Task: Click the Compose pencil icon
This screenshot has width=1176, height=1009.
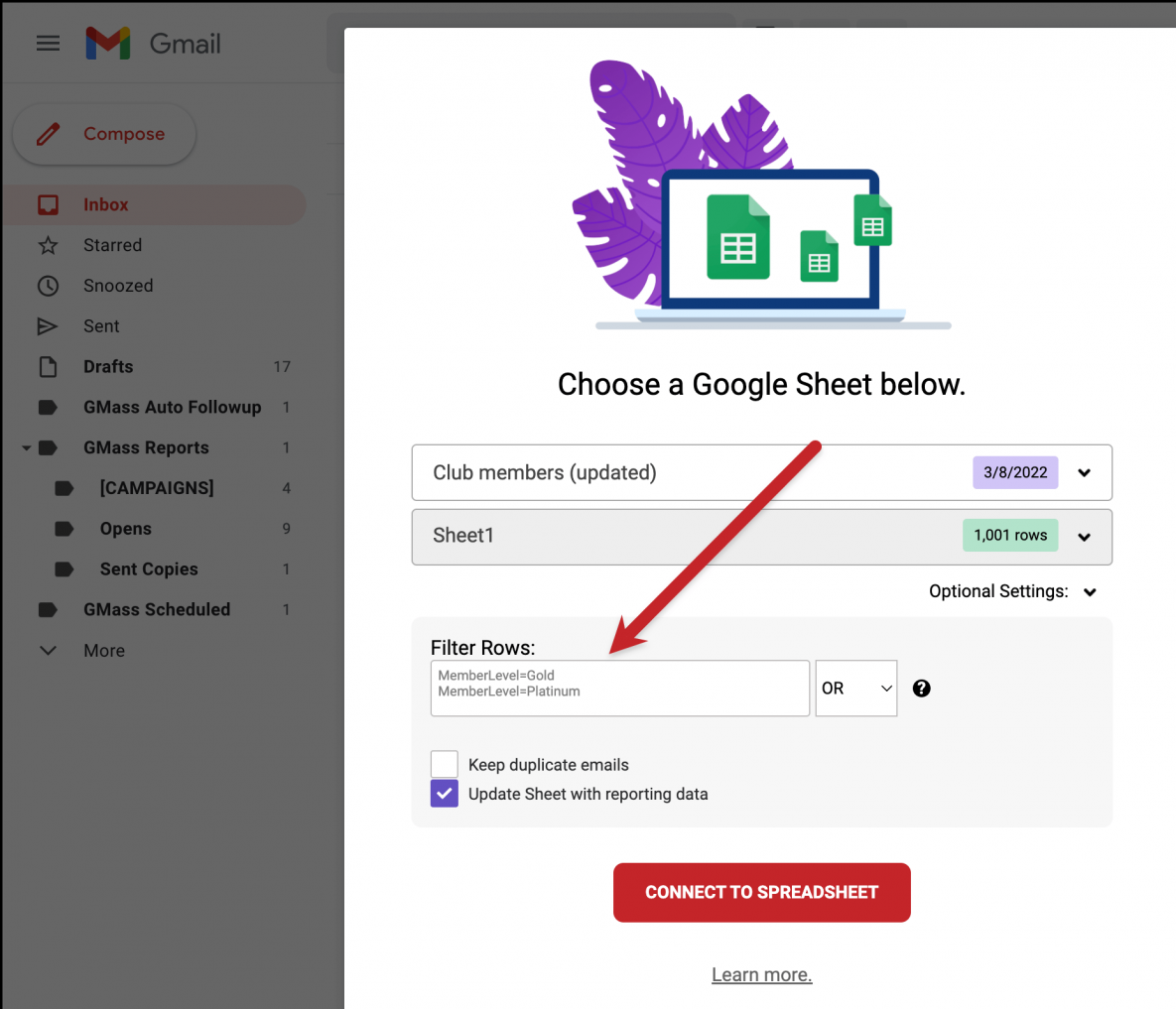Action: pyautogui.click(x=49, y=134)
